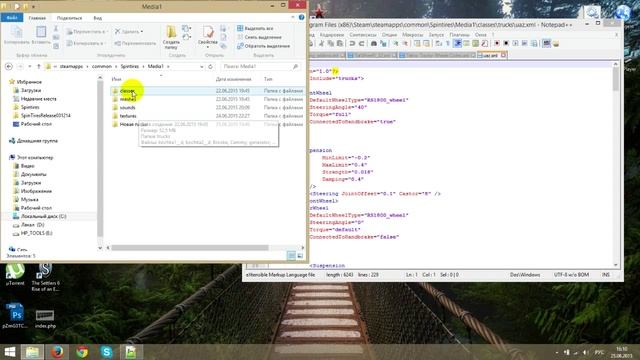Click the Cut scissors icon in Explorer ribbon
640x360 pixels.
click(x=56, y=29)
